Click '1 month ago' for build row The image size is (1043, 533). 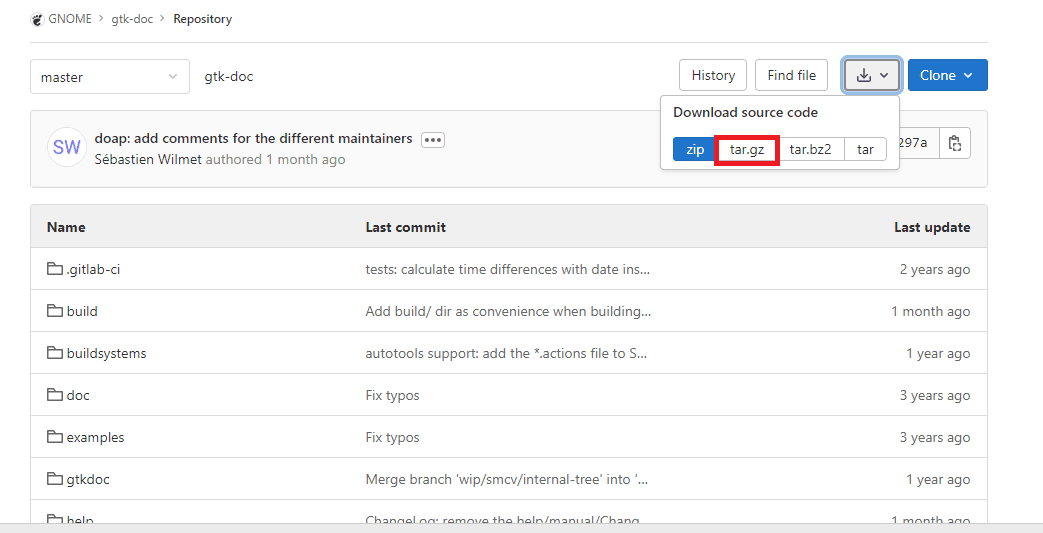click(x=931, y=311)
